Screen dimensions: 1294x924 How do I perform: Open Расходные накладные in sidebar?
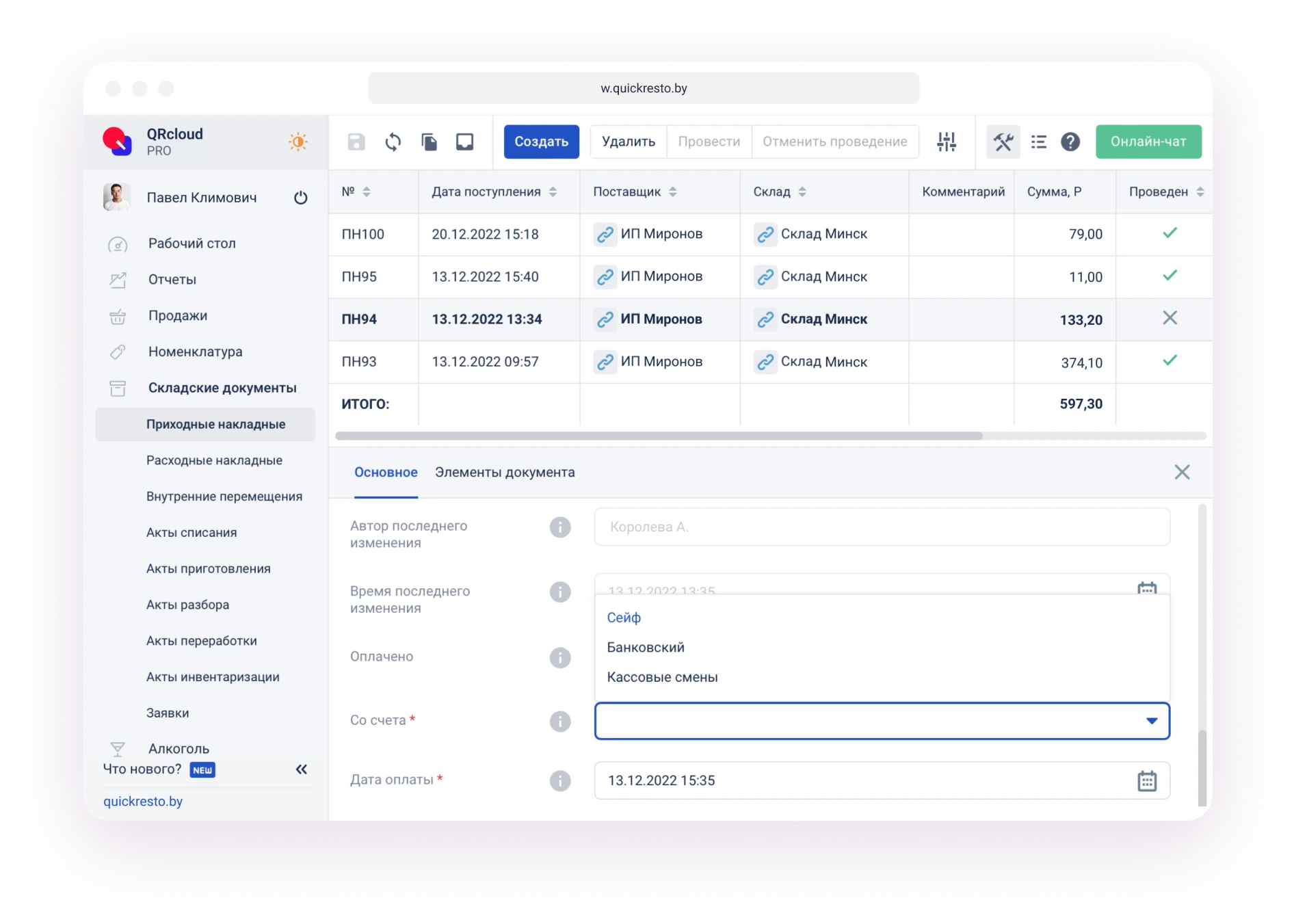[214, 460]
